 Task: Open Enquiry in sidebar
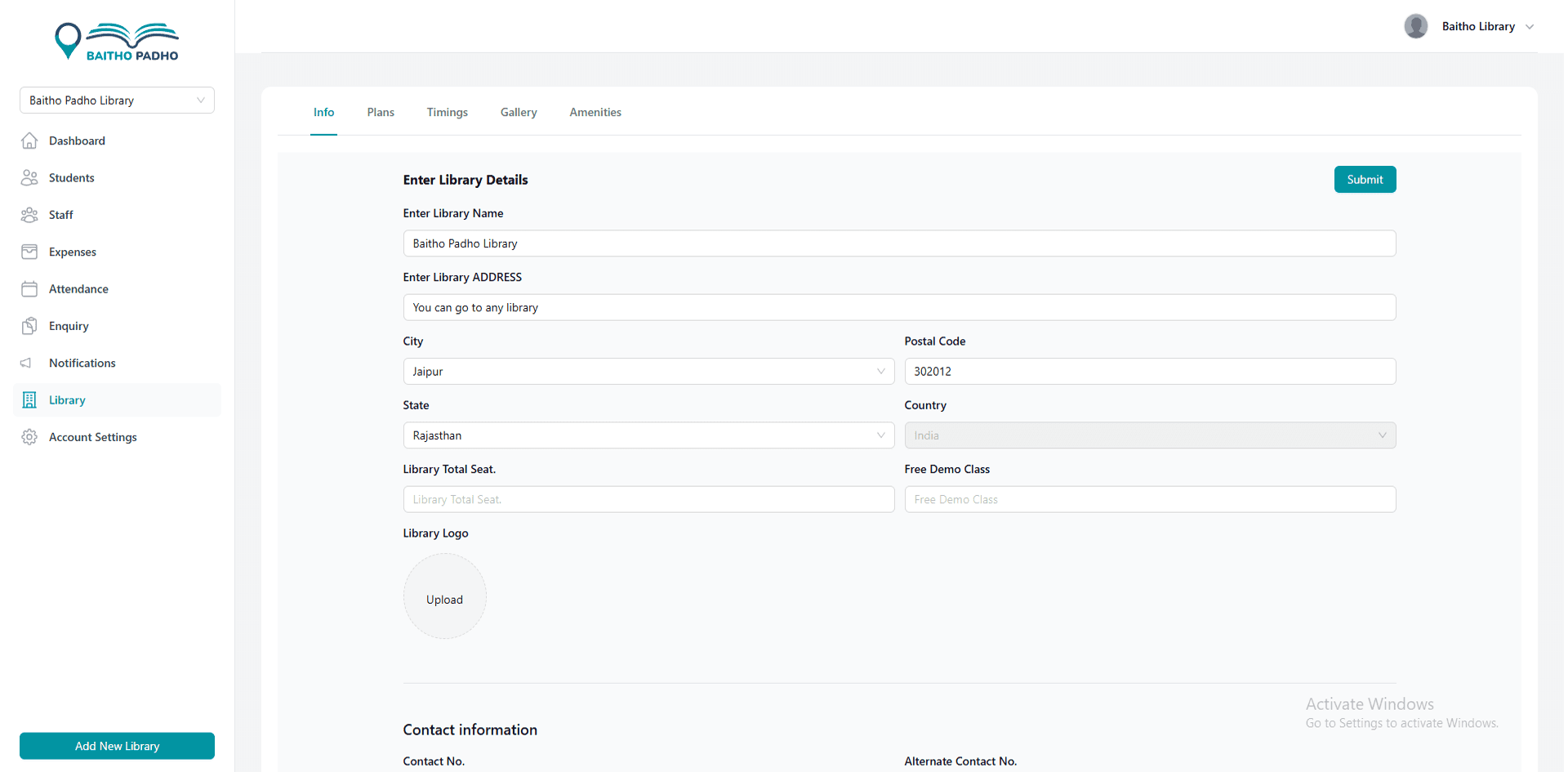pos(117,326)
